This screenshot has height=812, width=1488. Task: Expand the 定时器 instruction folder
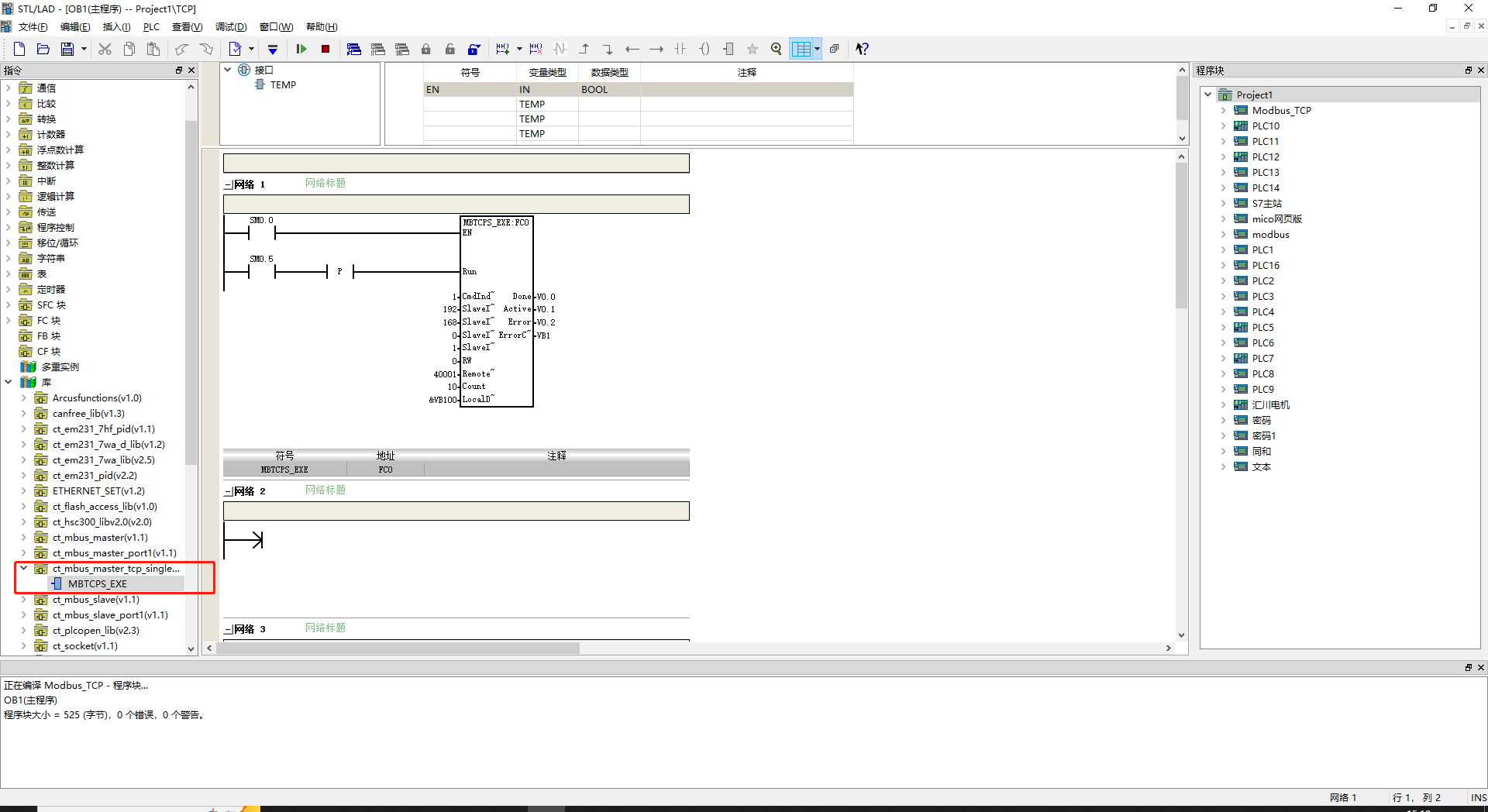(x=9, y=289)
